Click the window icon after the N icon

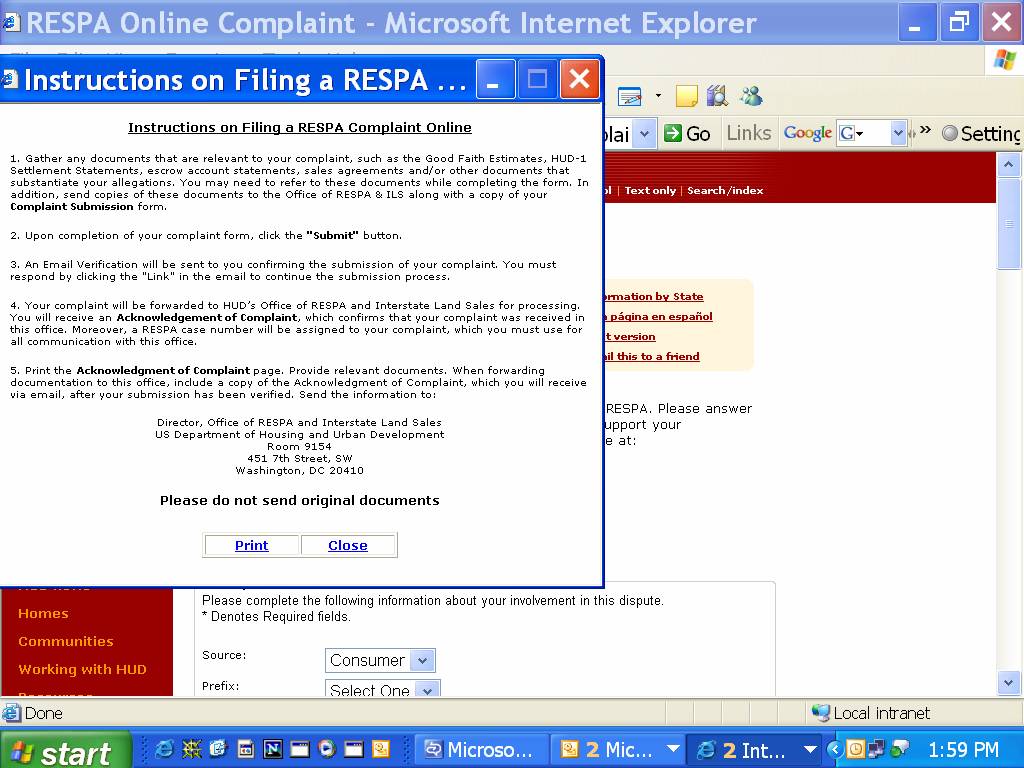point(300,749)
